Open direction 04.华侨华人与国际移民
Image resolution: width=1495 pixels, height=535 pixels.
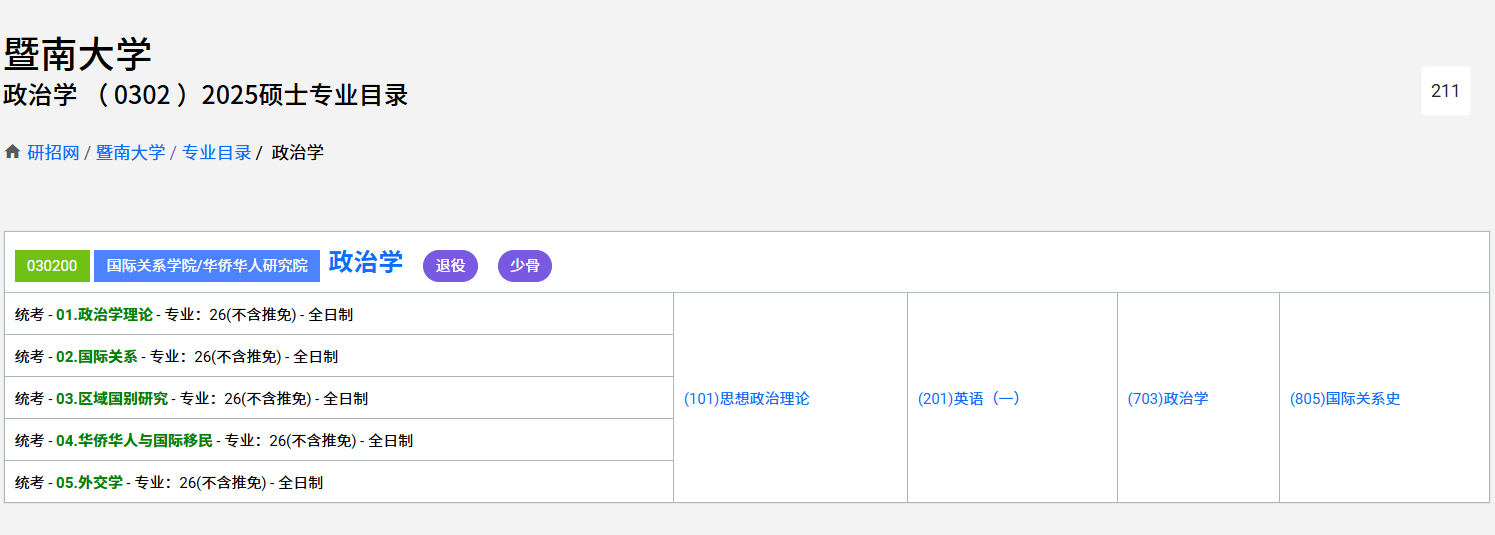coord(134,441)
